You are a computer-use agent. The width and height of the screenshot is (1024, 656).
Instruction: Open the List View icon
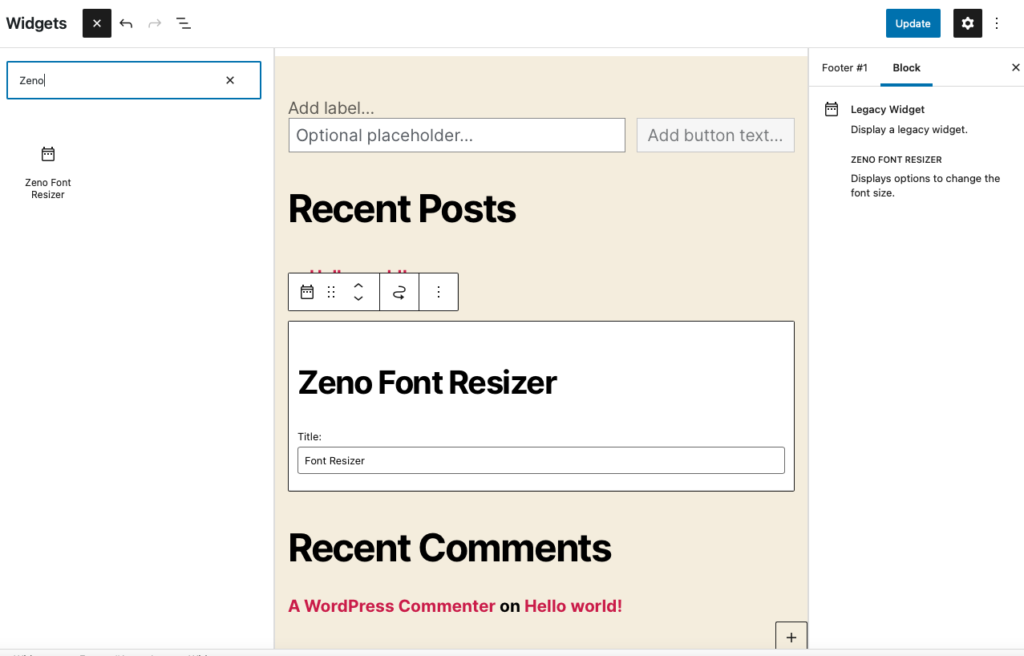184,22
